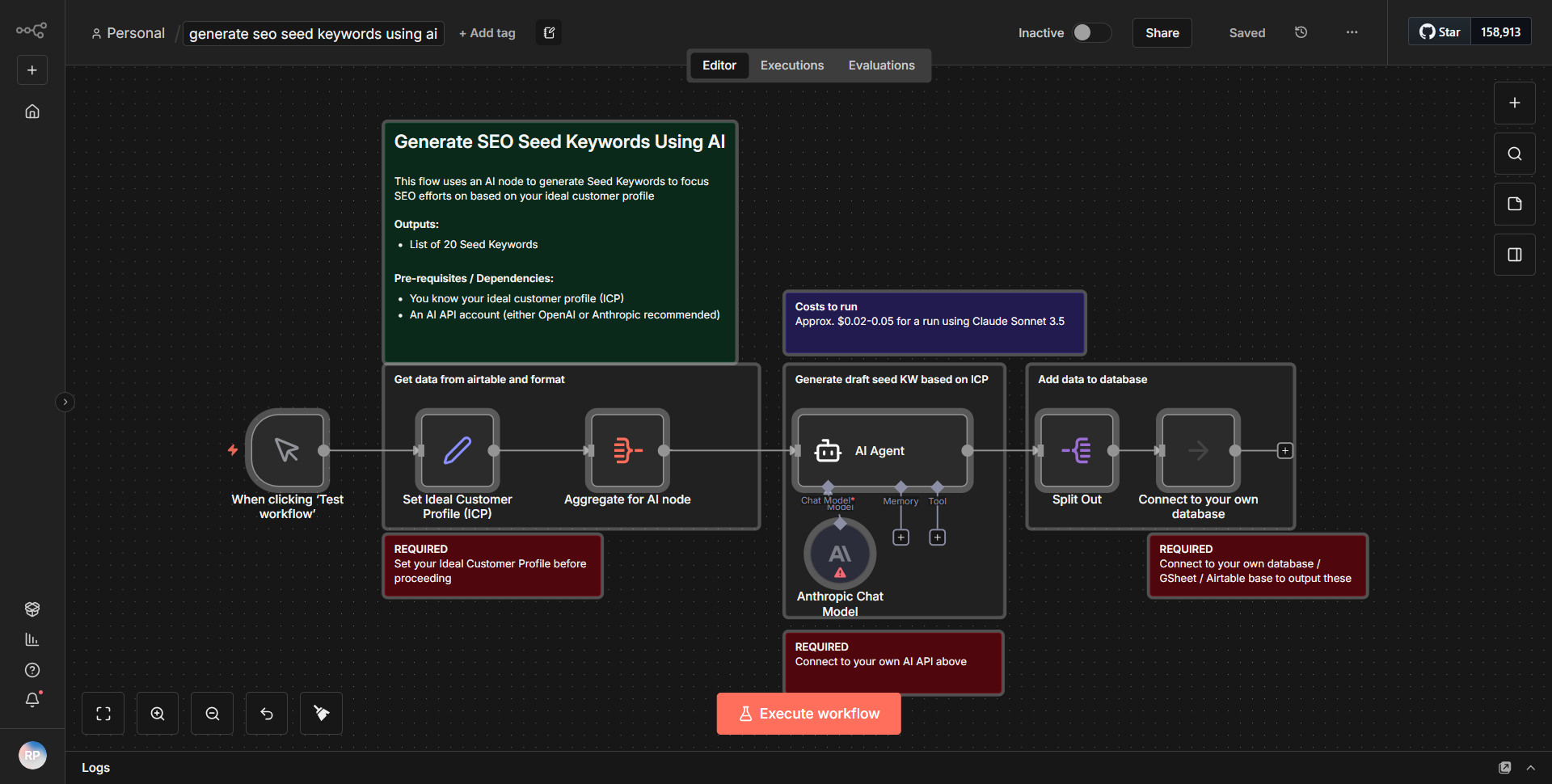
Task: Search nodes using the magnifier icon
Action: (x=1514, y=153)
